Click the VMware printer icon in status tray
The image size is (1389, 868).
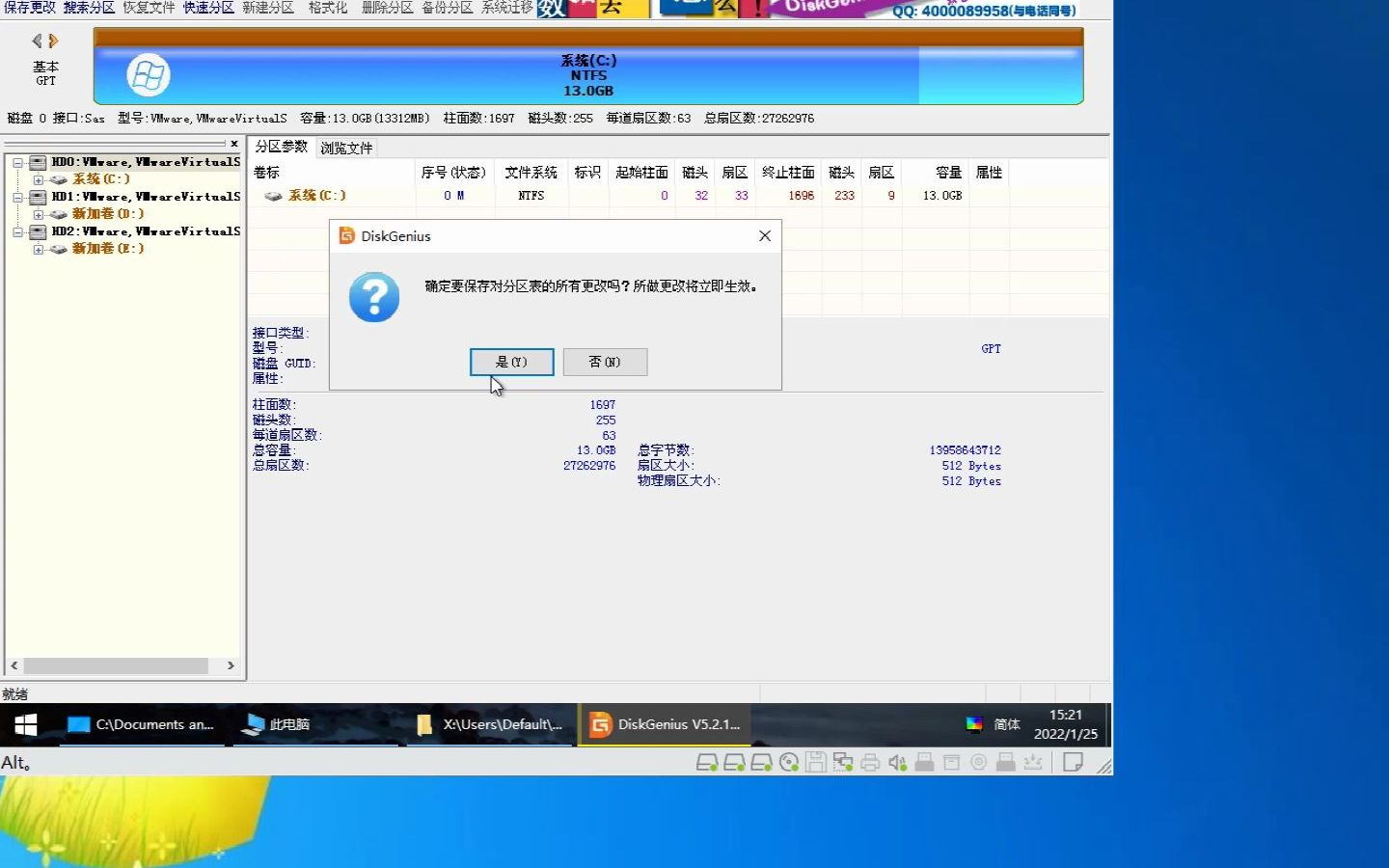870,762
